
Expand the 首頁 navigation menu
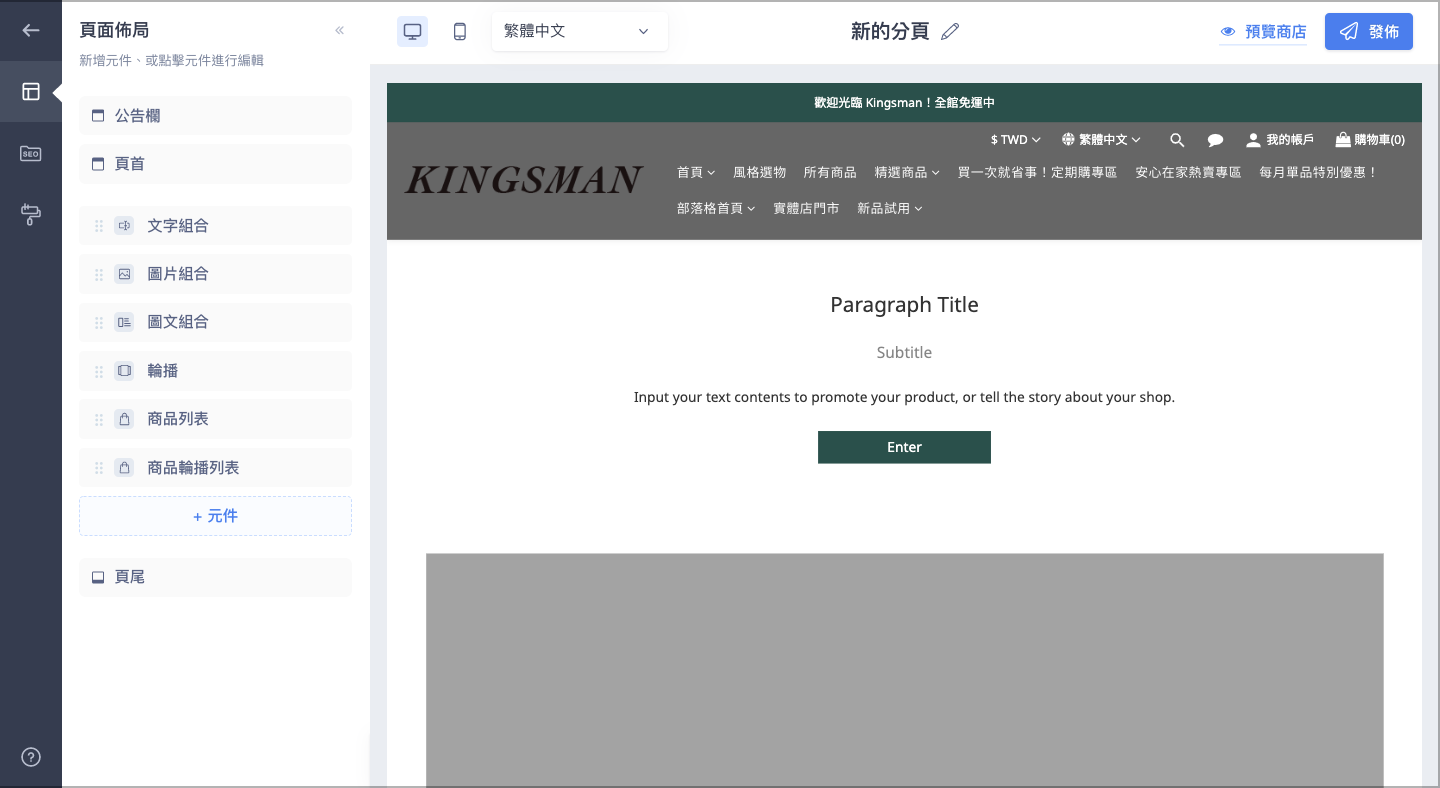coord(696,173)
